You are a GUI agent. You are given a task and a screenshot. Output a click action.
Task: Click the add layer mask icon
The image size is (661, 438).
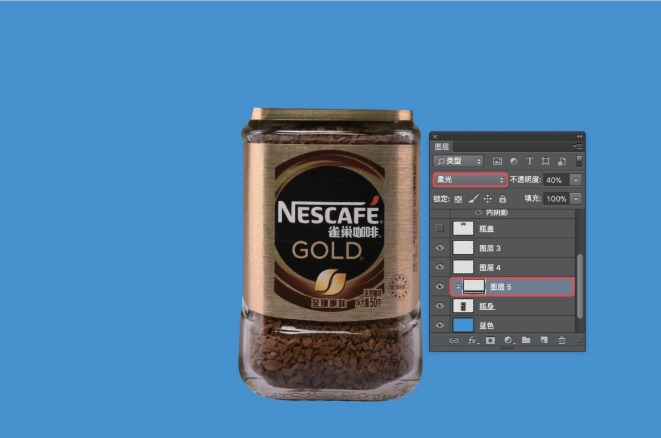click(x=490, y=340)
